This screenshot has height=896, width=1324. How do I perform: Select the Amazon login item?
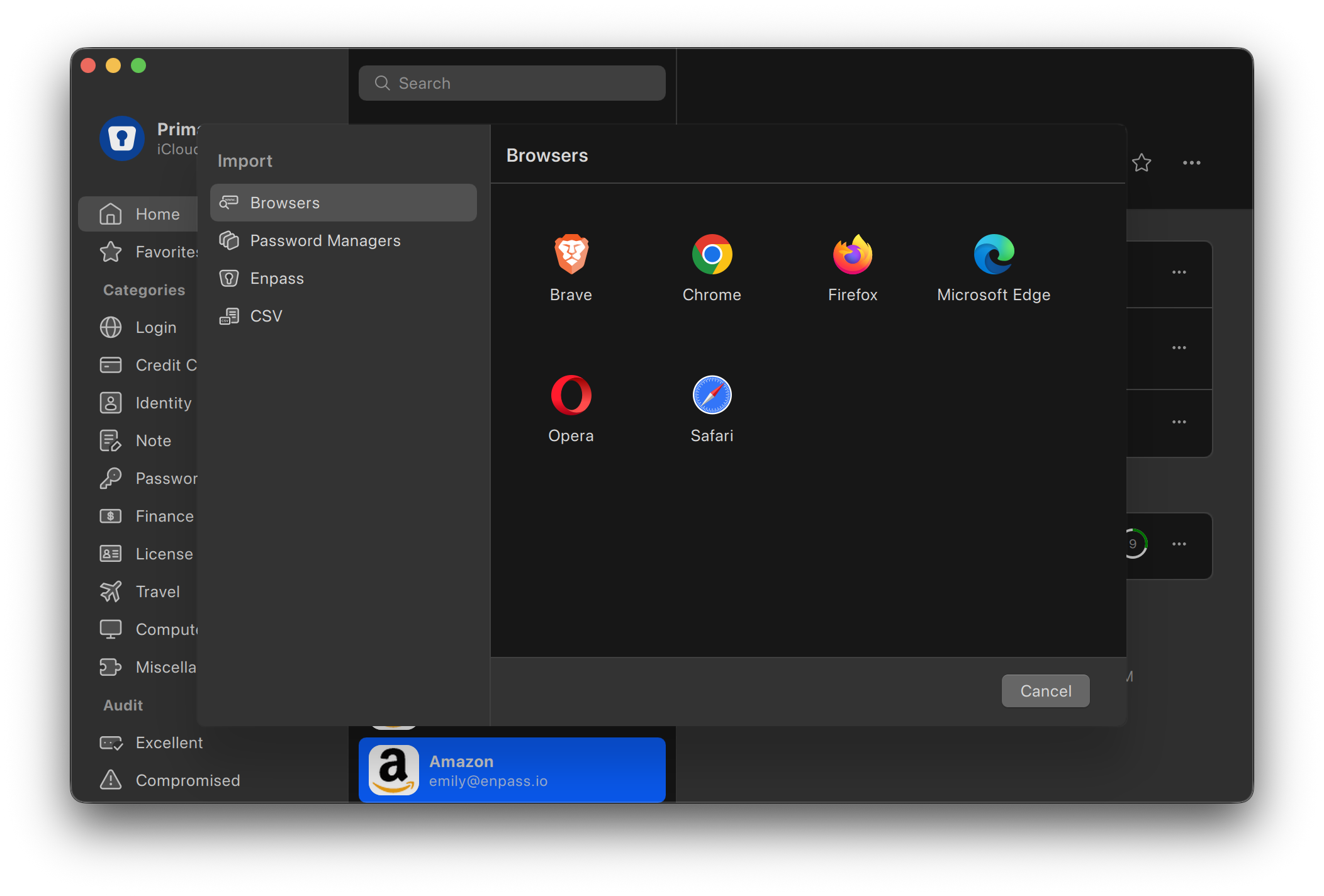(512, 770)
